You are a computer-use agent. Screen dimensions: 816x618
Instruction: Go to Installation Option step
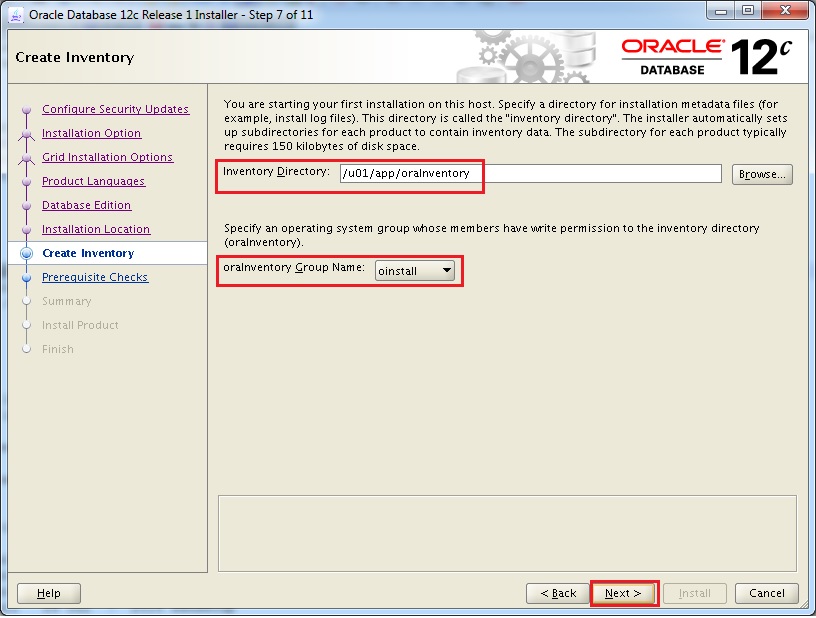tap(91, 133)
